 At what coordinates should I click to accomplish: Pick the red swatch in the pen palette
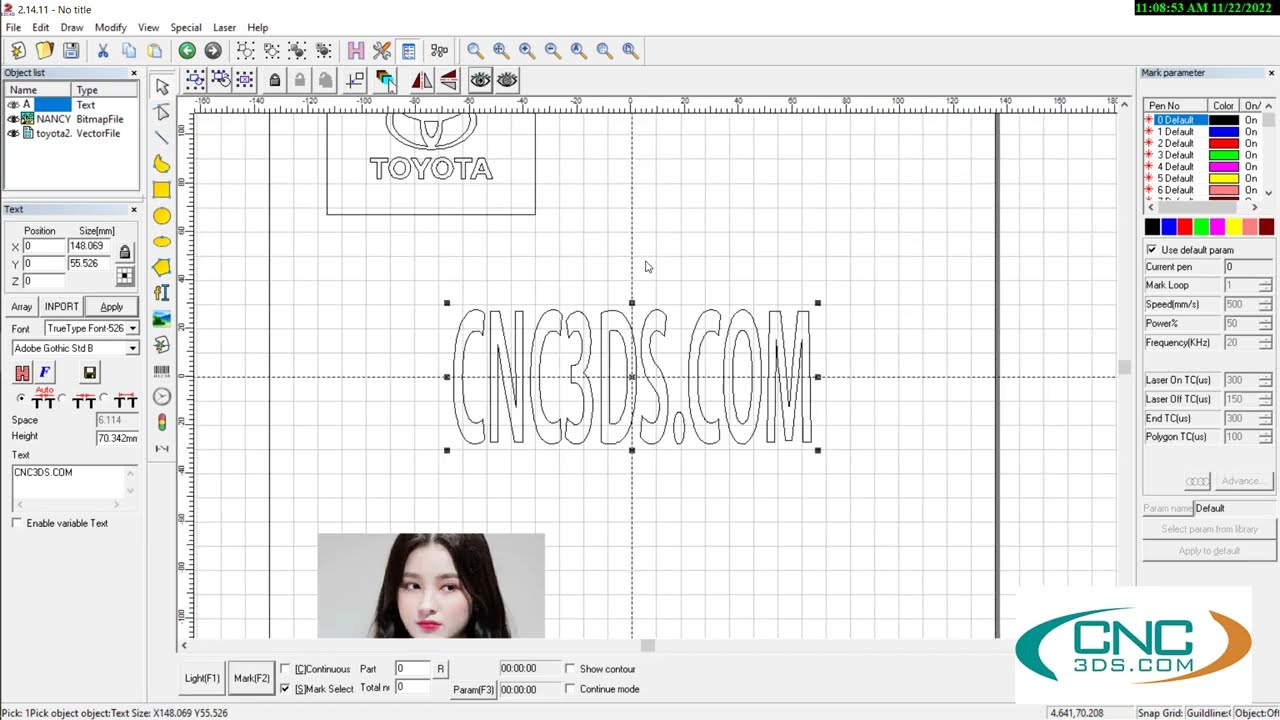pos(1185,227)
